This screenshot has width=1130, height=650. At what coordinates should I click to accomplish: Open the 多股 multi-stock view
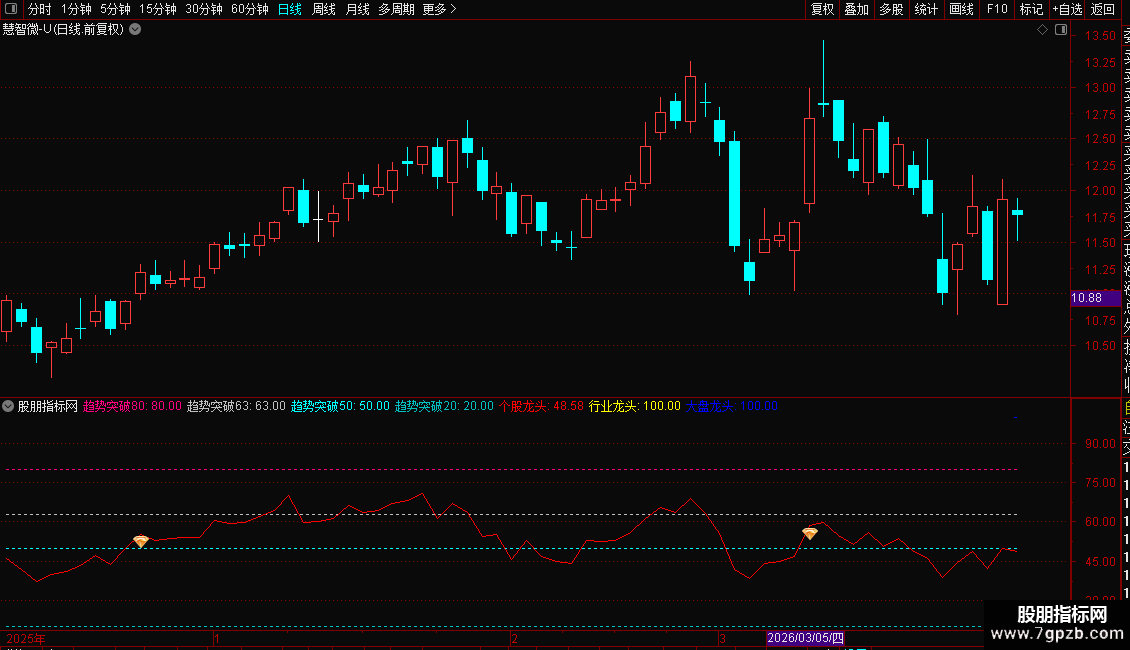[891, 9]
